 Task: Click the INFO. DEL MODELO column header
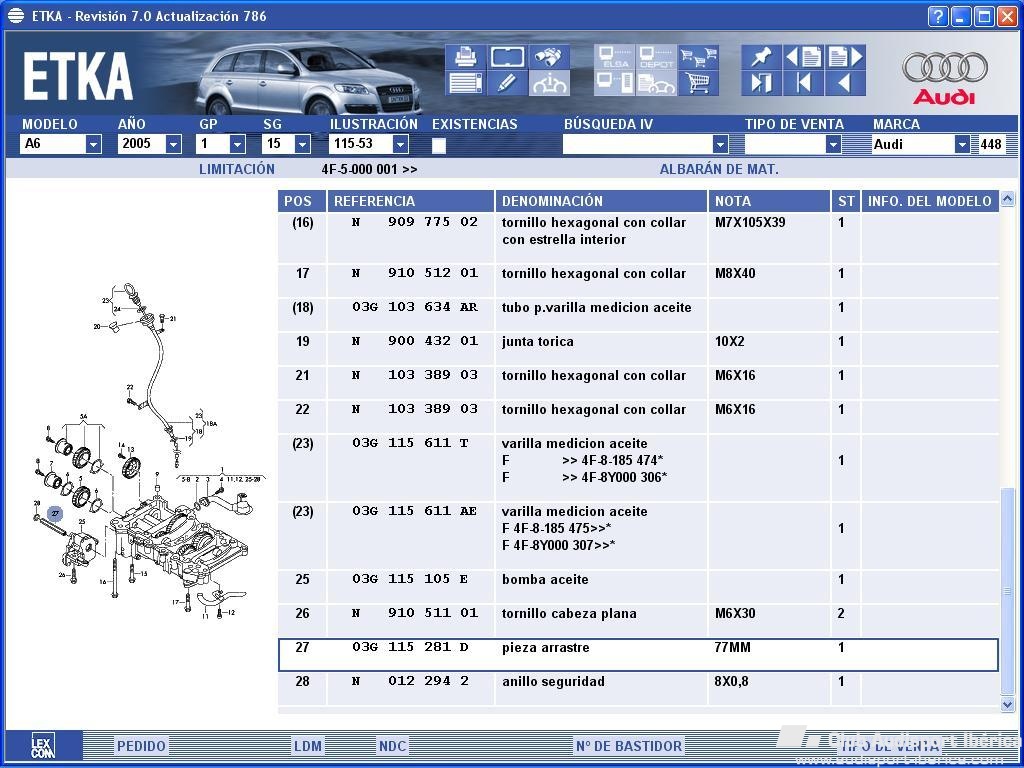click(930, 201)
